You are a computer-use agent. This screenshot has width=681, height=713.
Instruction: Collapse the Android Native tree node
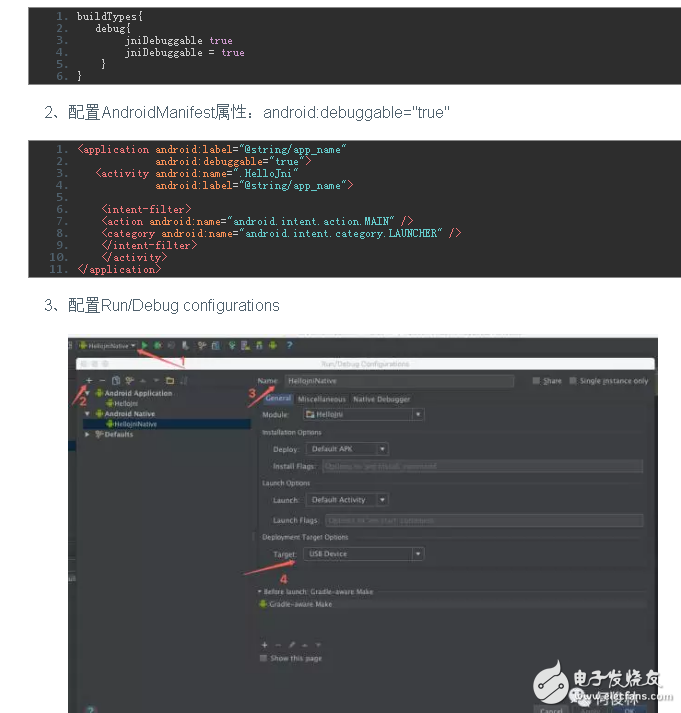pyautogui.click(x=87, y=414)
